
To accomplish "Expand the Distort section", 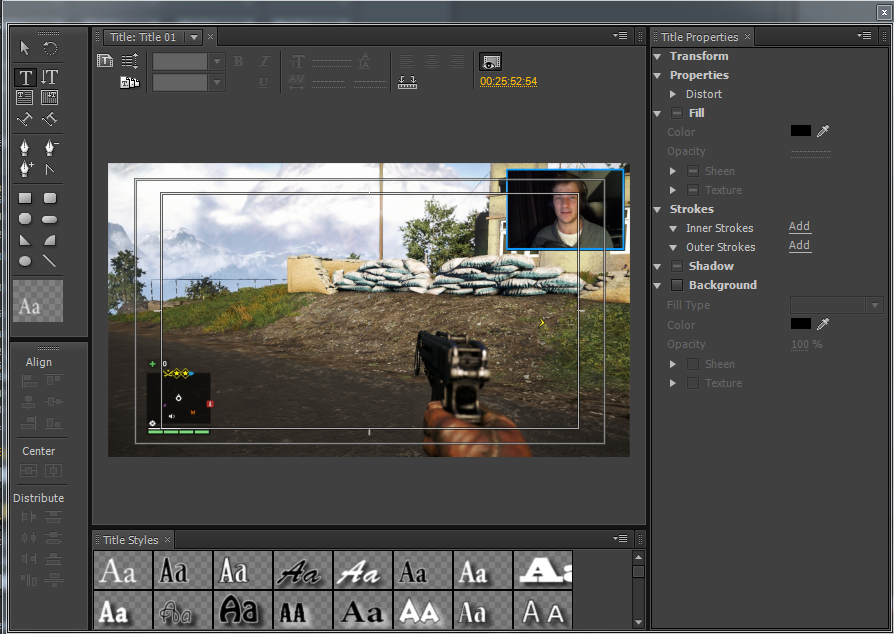I will click(673, 94).
